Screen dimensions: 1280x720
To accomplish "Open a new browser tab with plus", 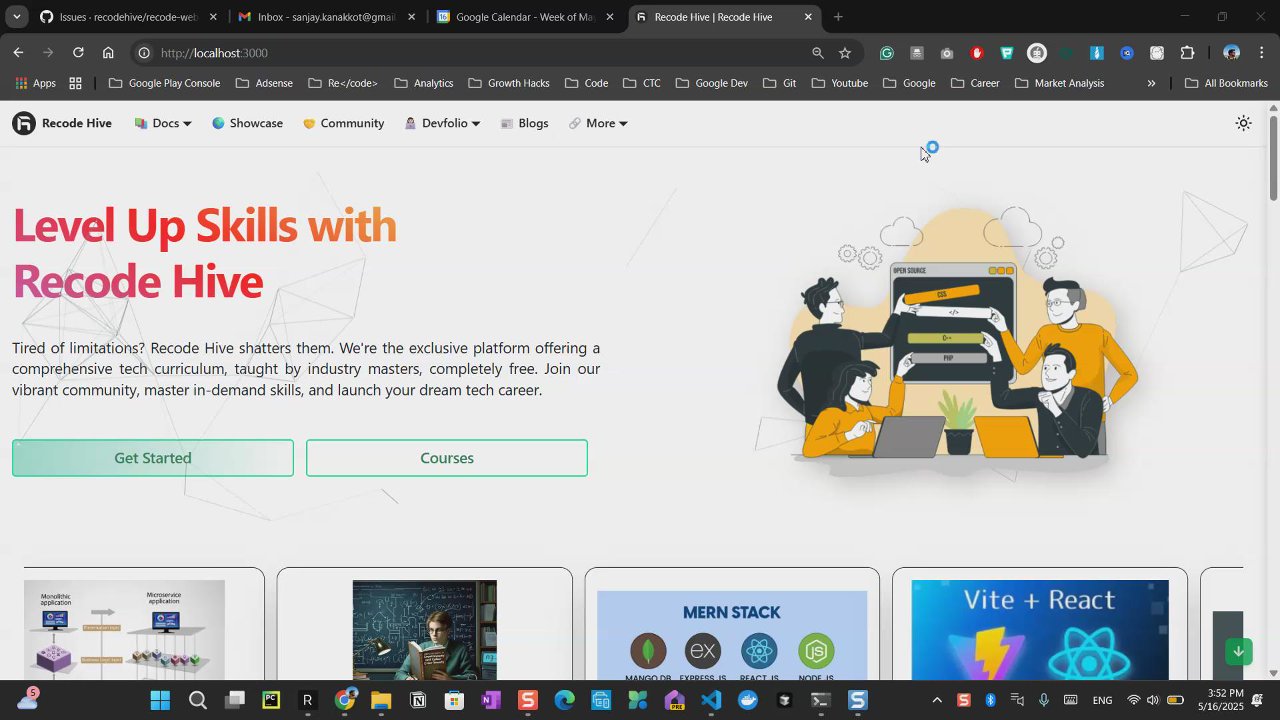I will (838, 17).
